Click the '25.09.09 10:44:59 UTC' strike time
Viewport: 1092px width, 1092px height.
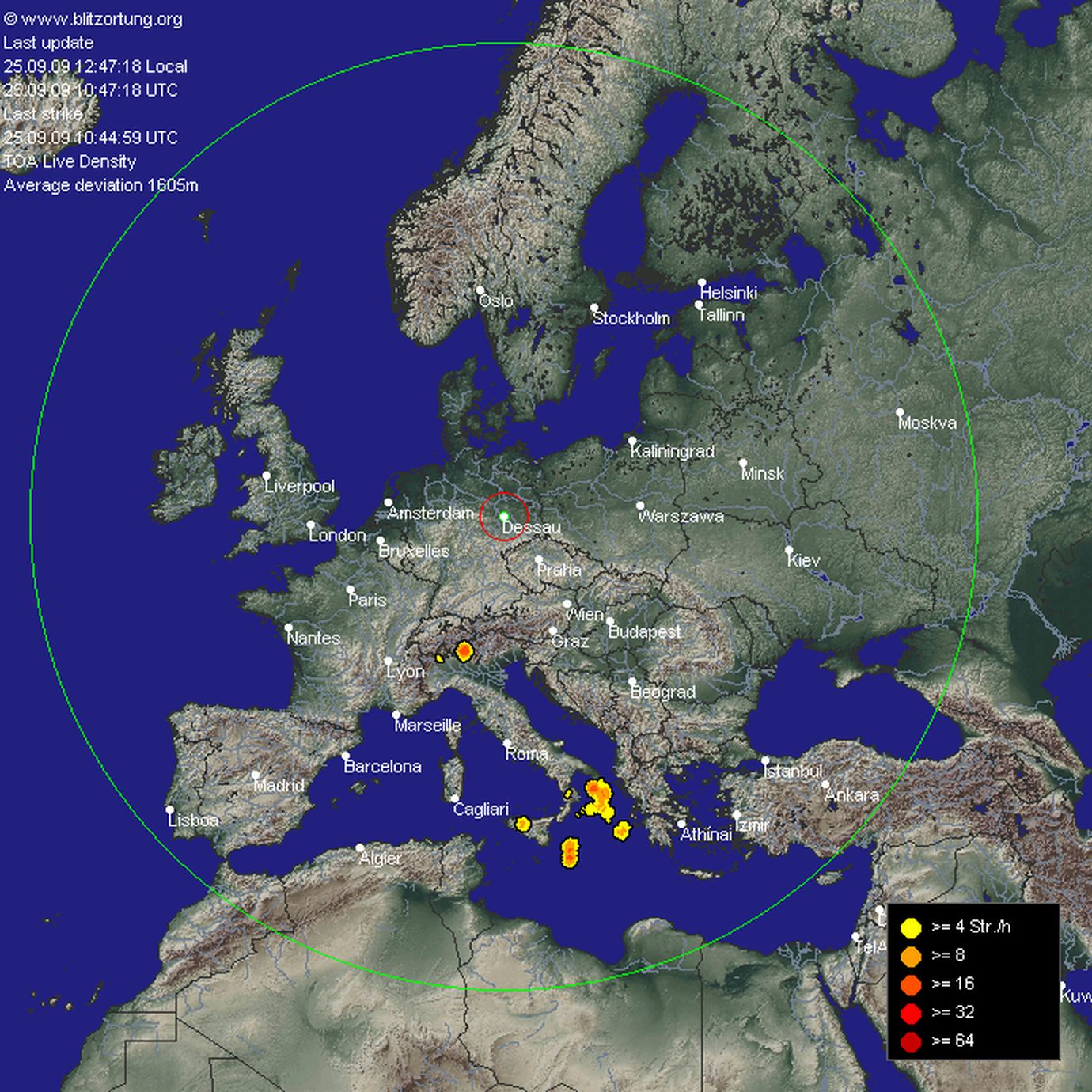pyautogui.click(x=91, y=138)
